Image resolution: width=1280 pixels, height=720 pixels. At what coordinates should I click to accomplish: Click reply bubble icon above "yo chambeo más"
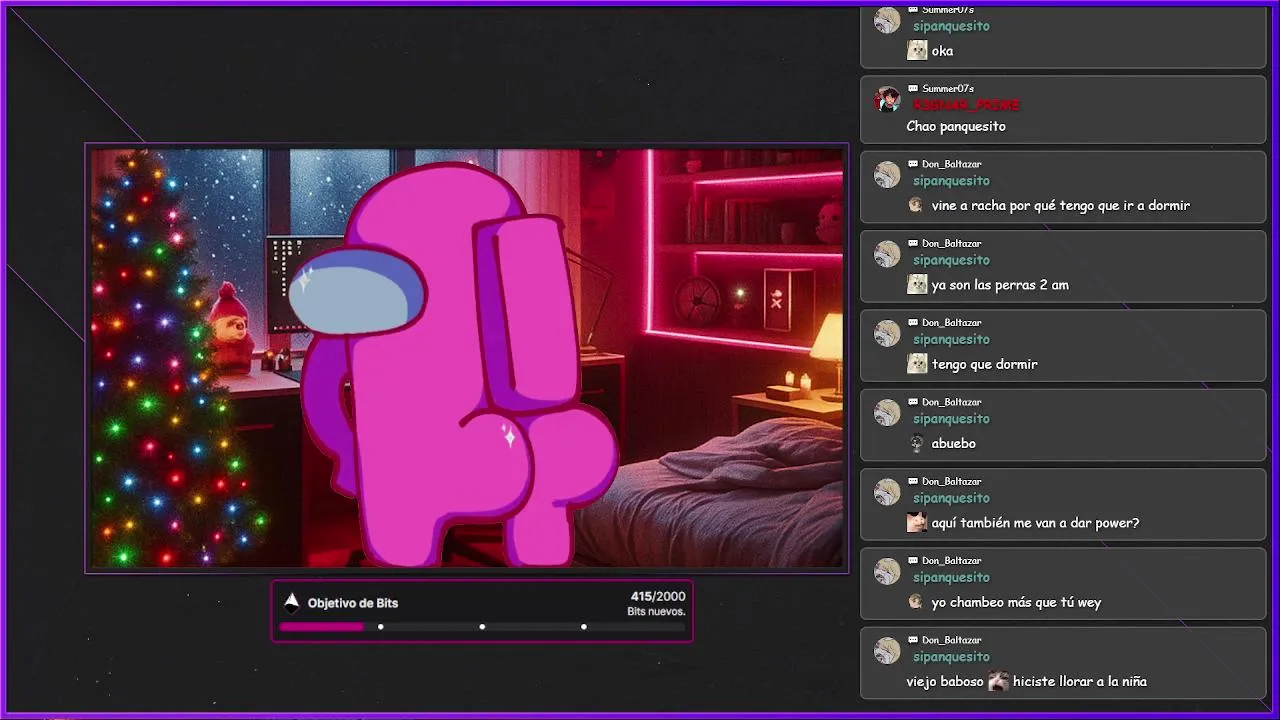pos(913,561)
